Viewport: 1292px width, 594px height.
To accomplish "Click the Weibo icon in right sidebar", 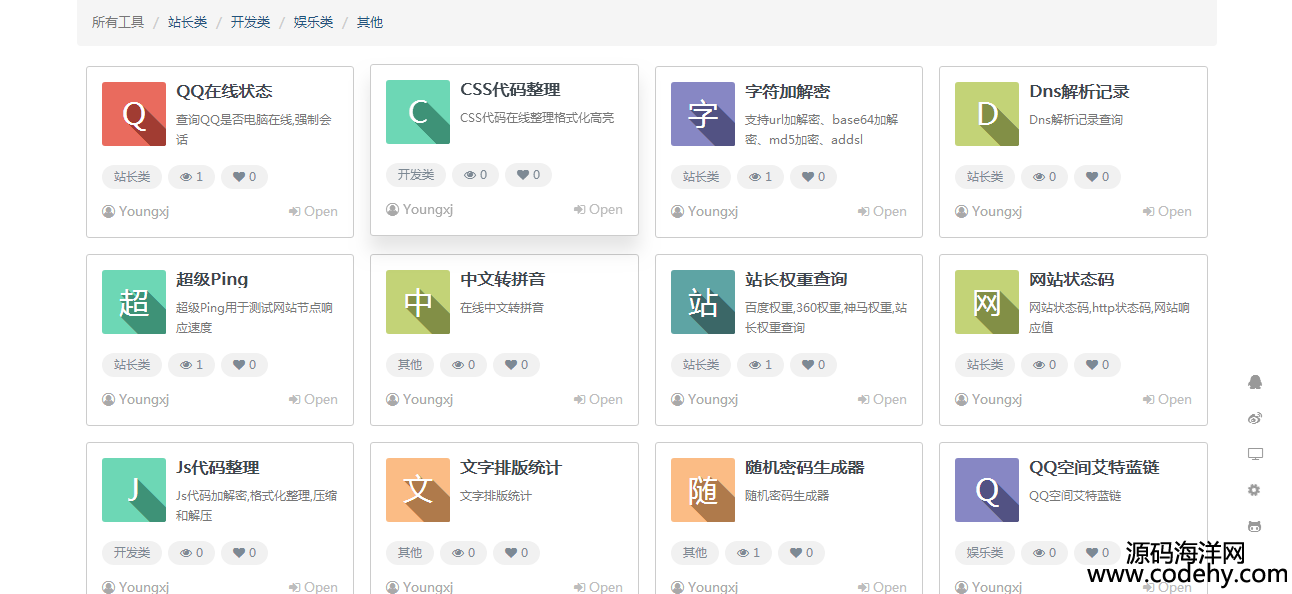I will point(1255,418).
